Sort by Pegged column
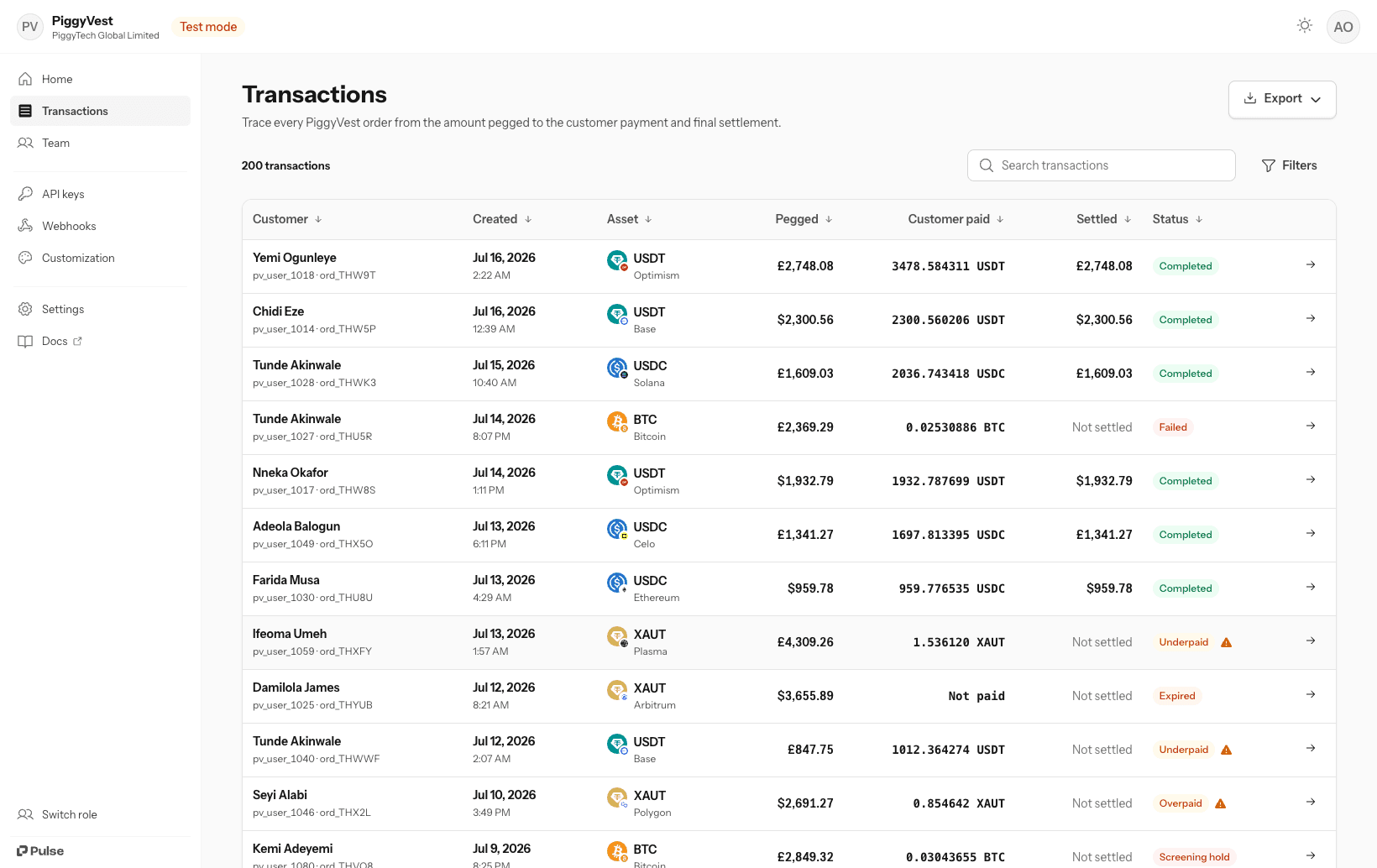 pos(804,219)
